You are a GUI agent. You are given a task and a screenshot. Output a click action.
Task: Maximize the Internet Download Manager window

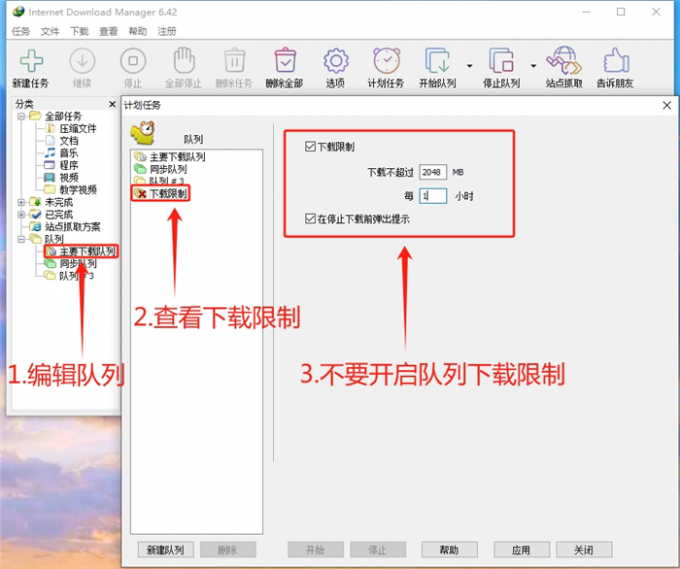(x=621, y=12)
